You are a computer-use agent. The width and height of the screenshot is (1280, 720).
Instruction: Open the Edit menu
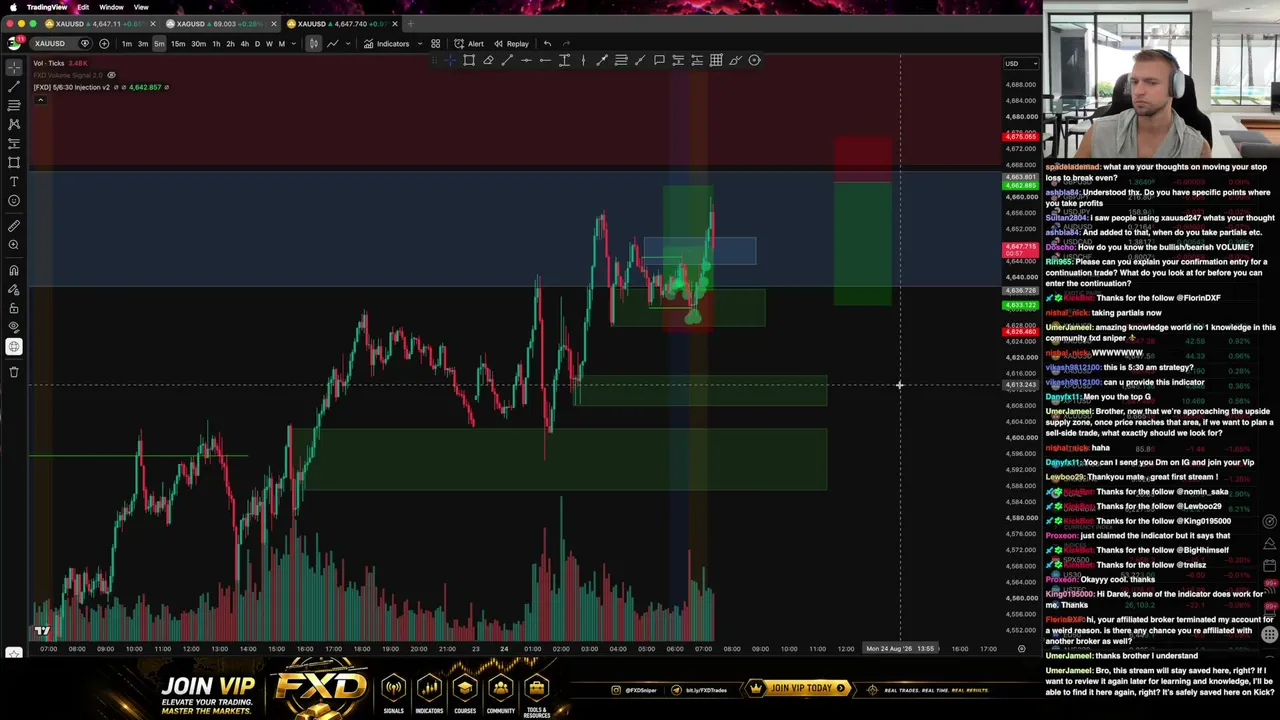(83, 7)
